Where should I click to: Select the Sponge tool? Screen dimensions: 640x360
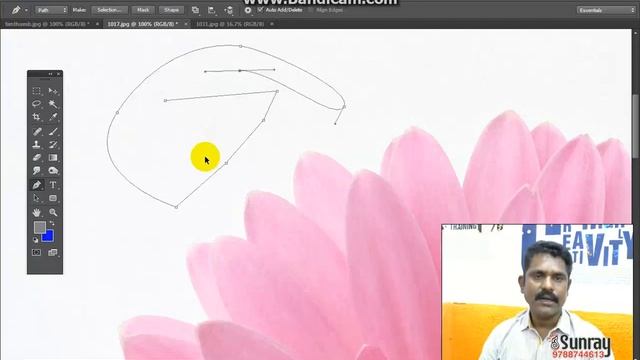(x=53, y=170)
